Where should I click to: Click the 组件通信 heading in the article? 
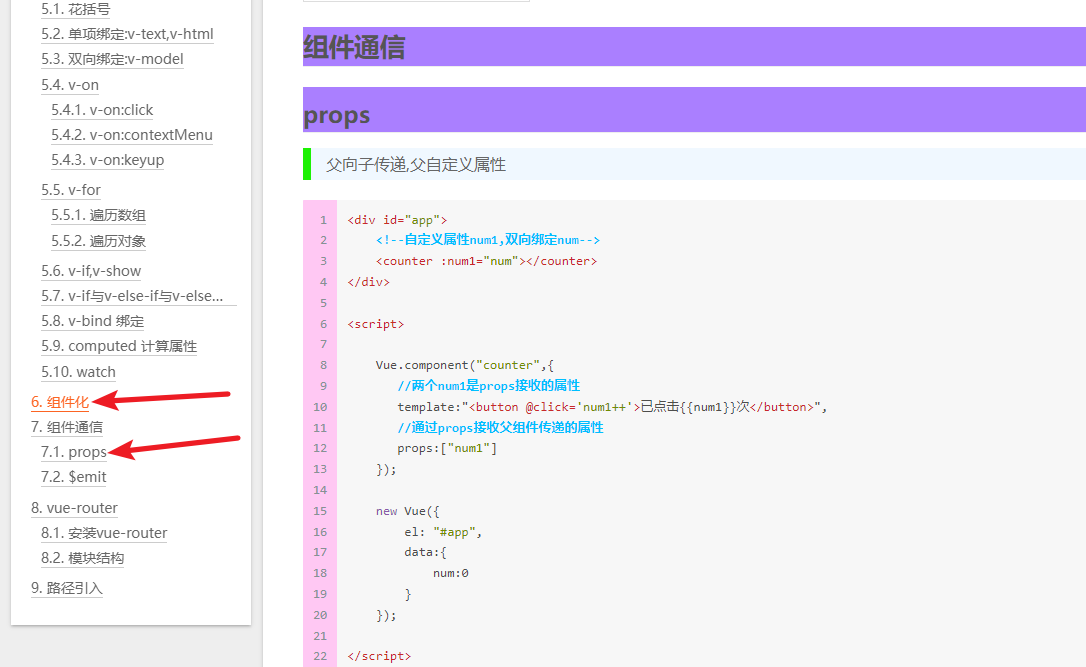coord(354,47)
